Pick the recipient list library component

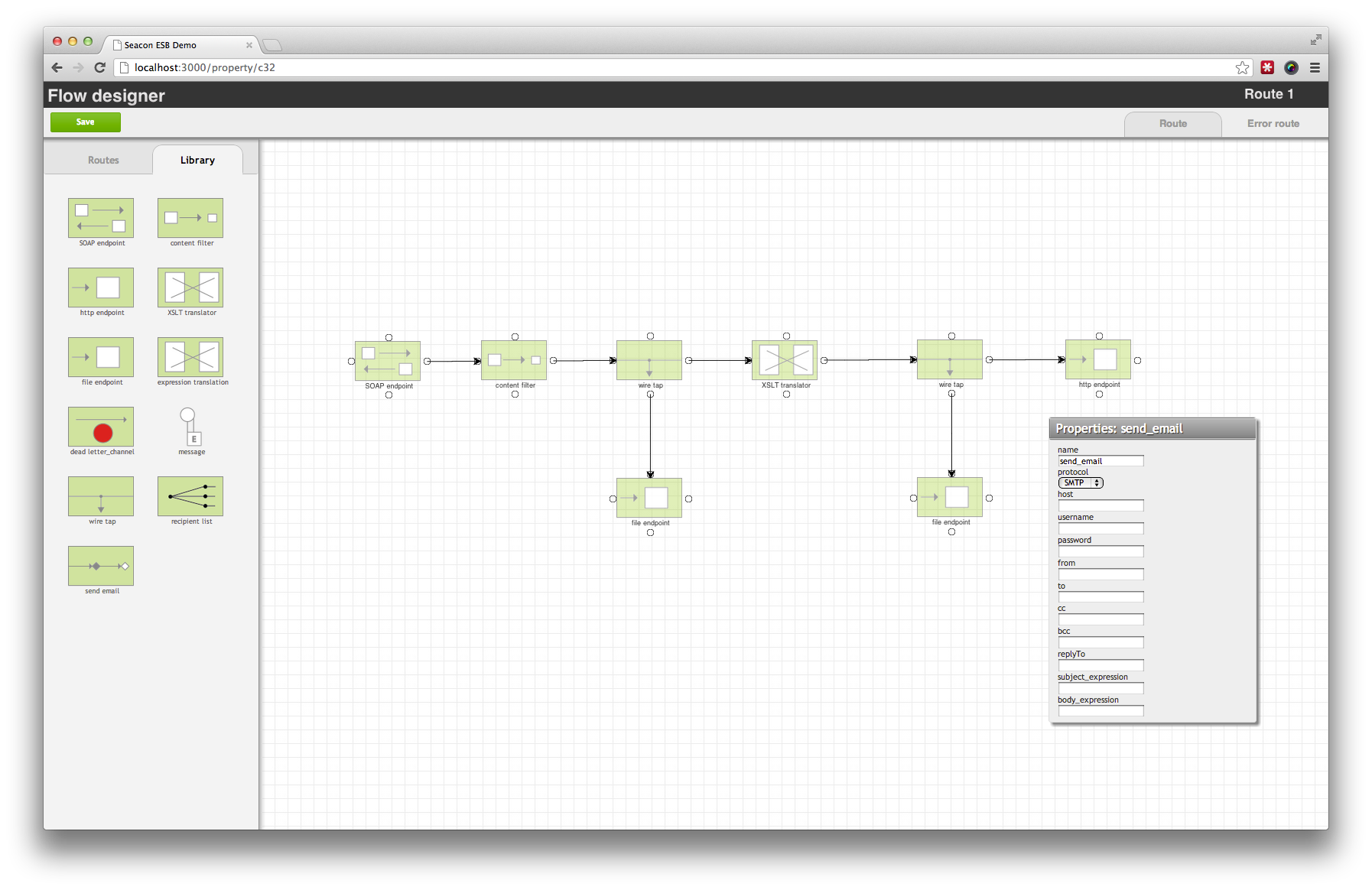190,496
